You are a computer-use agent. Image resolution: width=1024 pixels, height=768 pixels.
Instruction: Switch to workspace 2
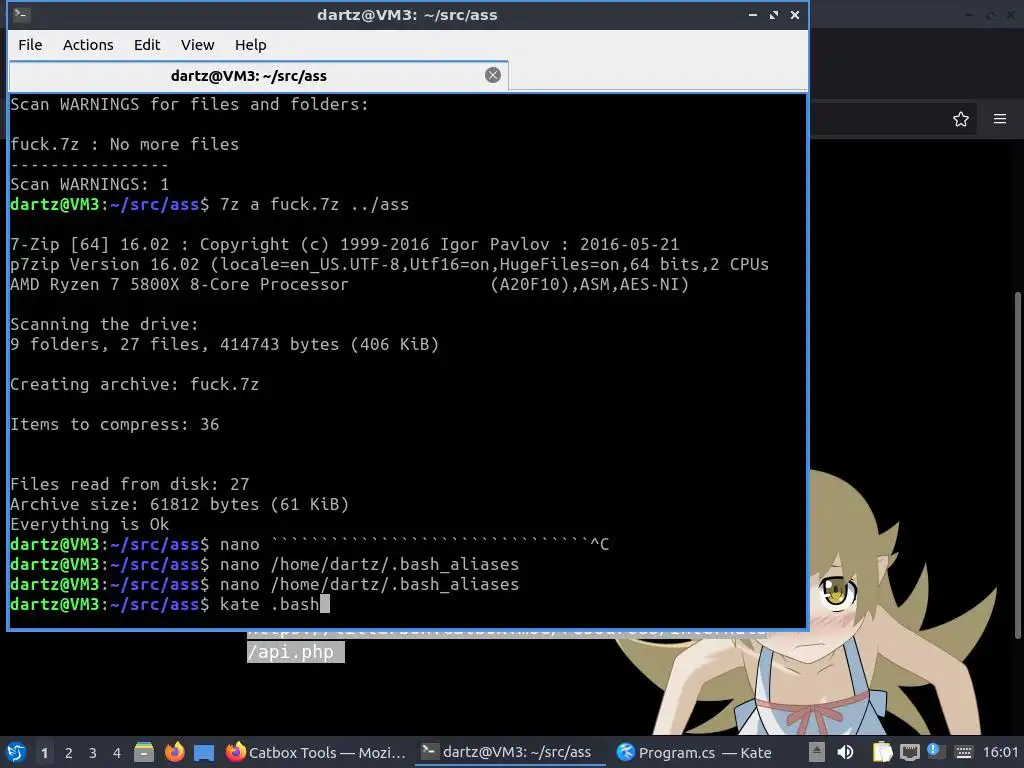click(69, 753)
